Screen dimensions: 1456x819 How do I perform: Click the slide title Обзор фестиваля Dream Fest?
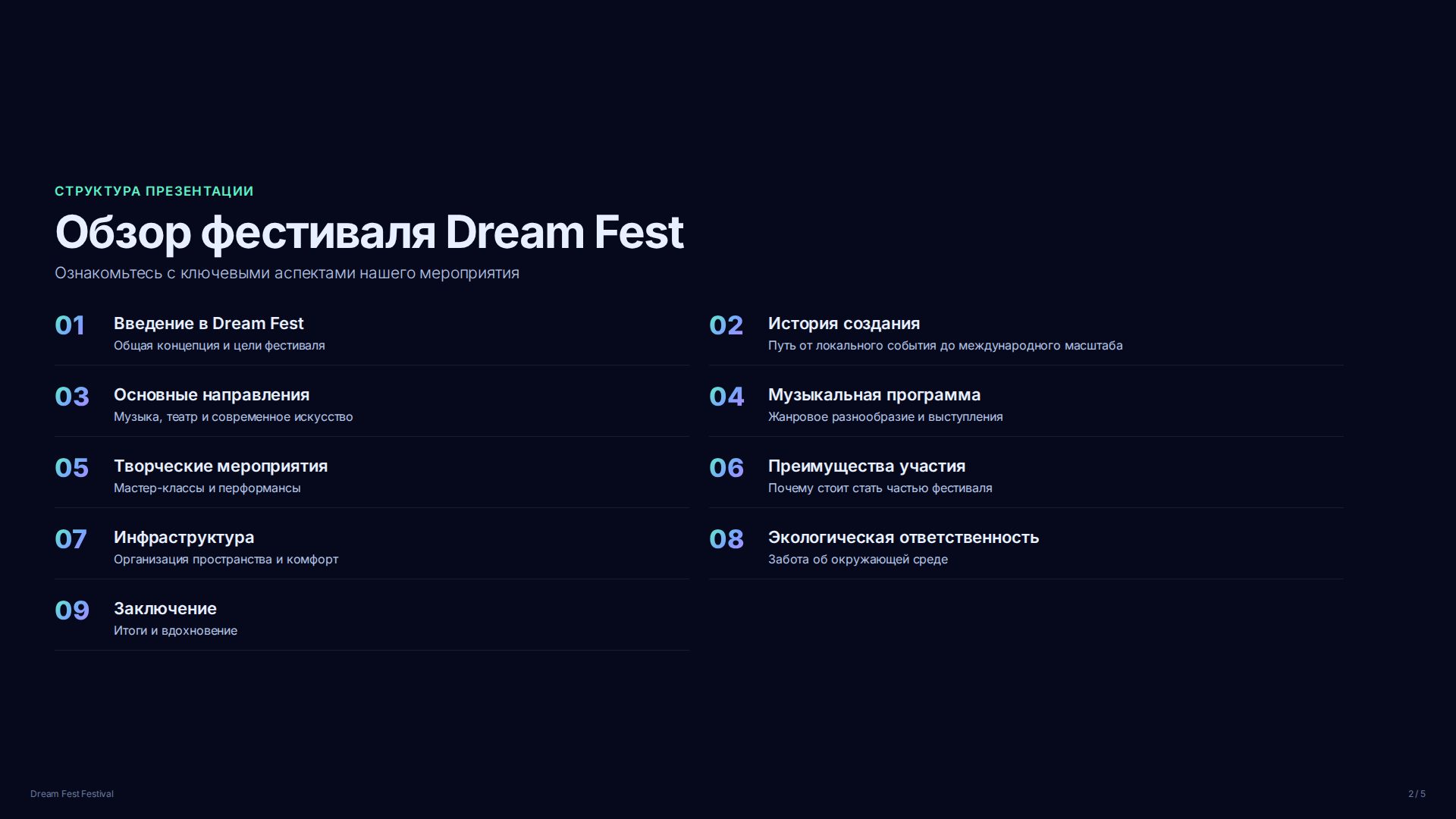tap(369, 232)
